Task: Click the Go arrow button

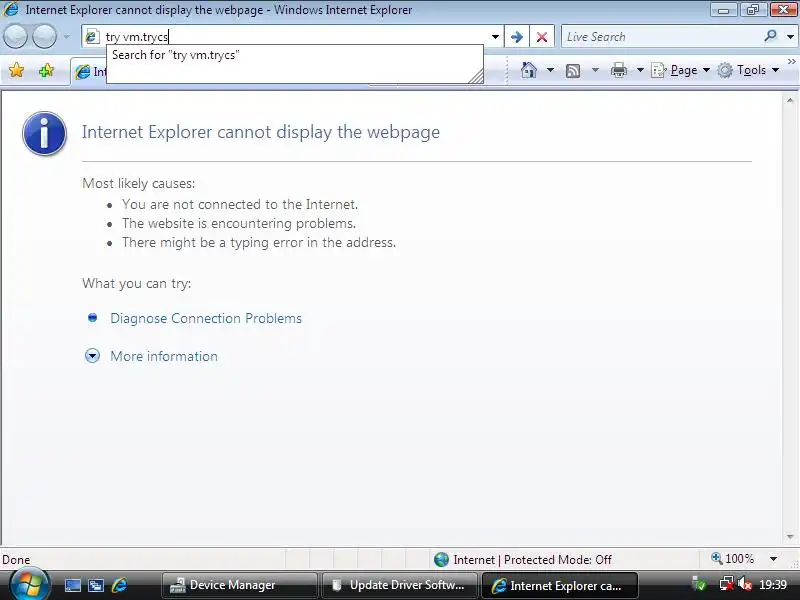Action: point(516,37)
